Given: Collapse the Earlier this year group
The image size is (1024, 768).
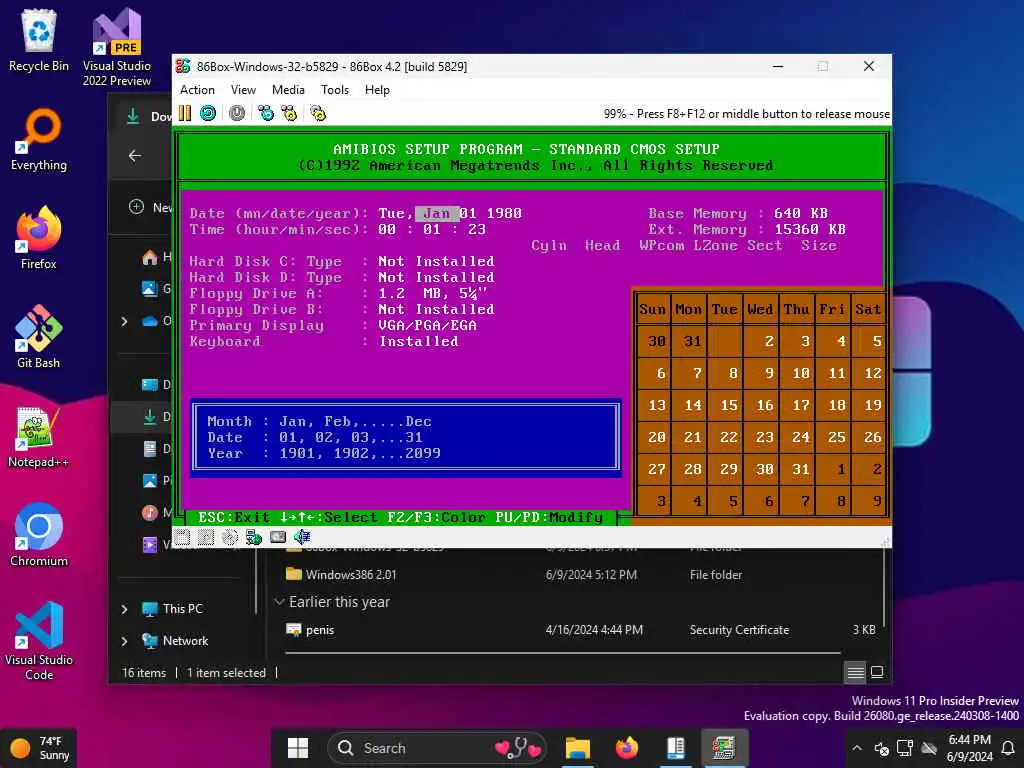Looking at the screenshot, I should (x=280, y=601).
